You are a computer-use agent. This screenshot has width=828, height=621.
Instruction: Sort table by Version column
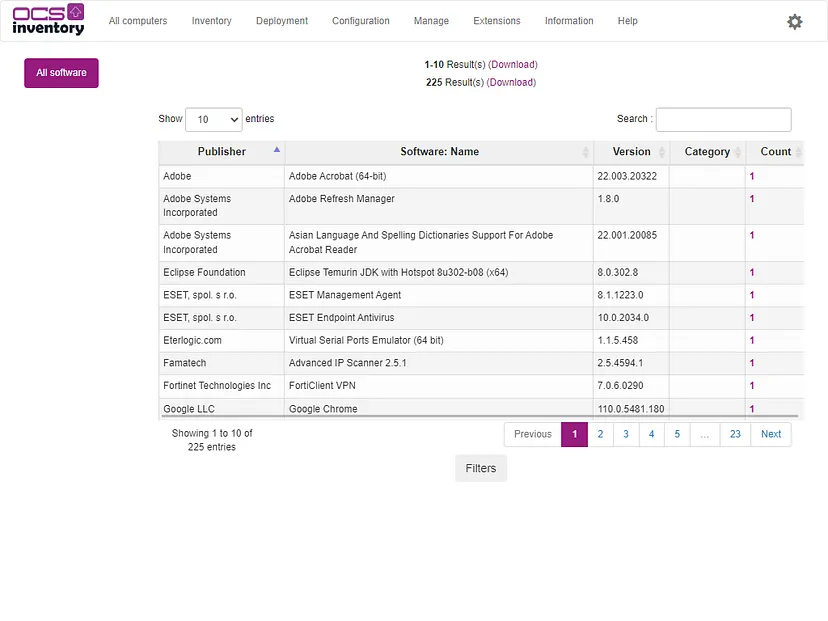(x=632, y=152)
